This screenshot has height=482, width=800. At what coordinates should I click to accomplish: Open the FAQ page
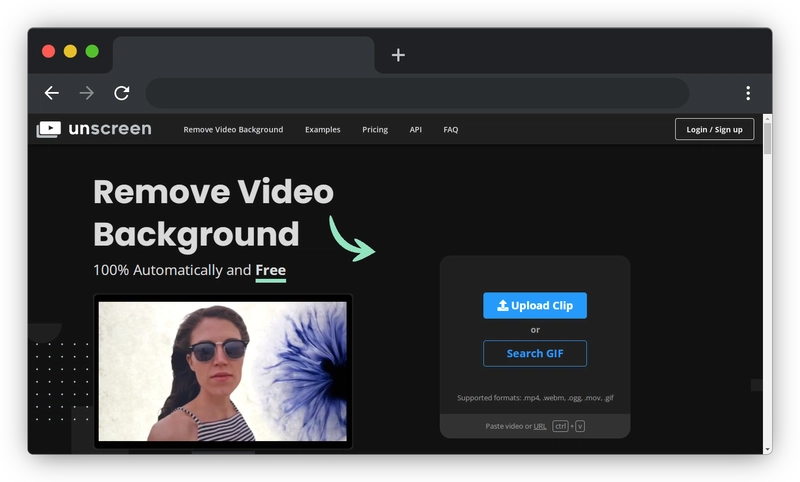click(x=451, y=130)
